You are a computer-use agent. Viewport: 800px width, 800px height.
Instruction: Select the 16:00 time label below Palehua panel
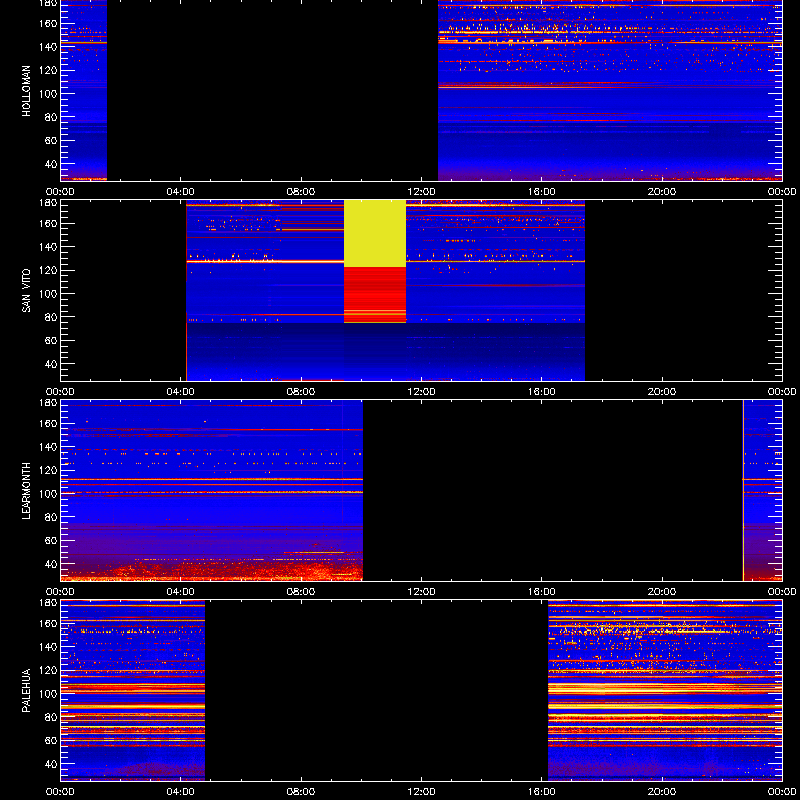[542, 792]
